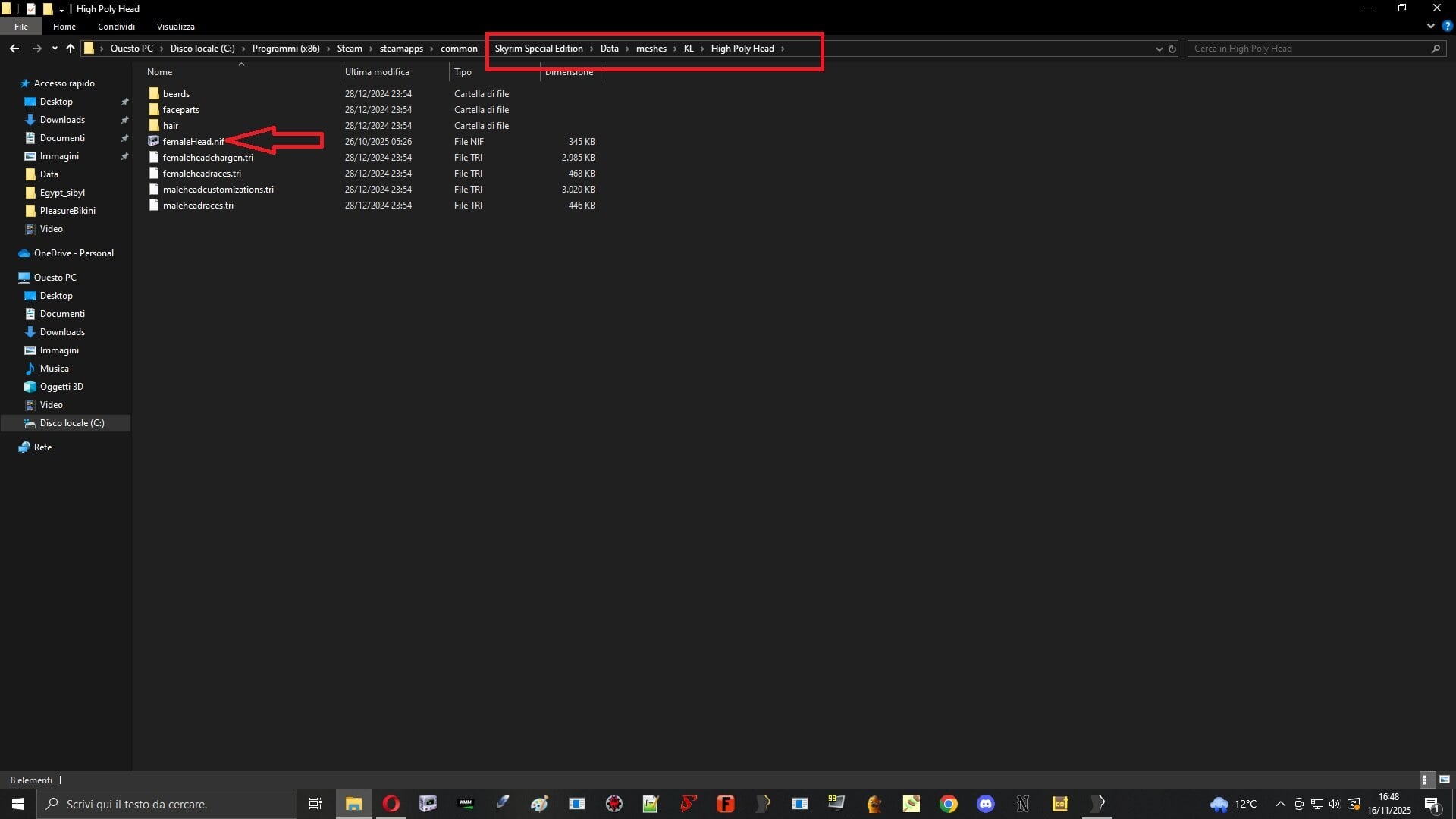Open dropdown arrow after Steam breadcrumb
This screenshot has height=819, width=1456.
tap(371, 49)
